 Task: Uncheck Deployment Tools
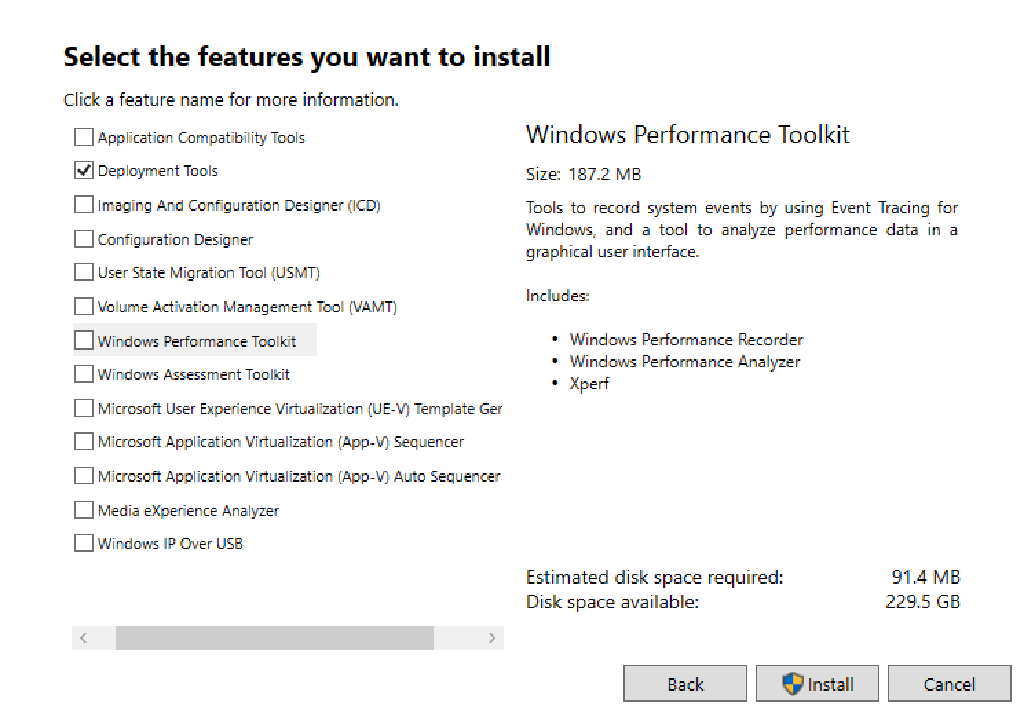tap(84, 170)
